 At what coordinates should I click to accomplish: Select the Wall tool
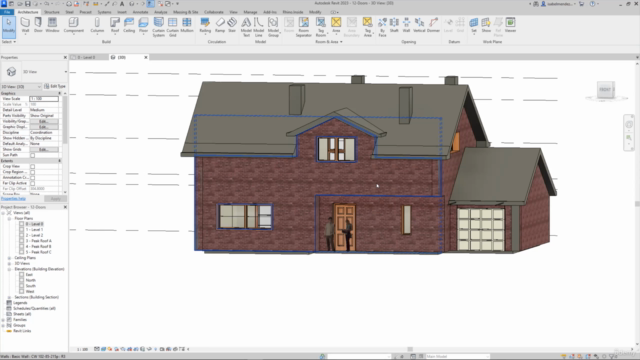coord(25,25)
